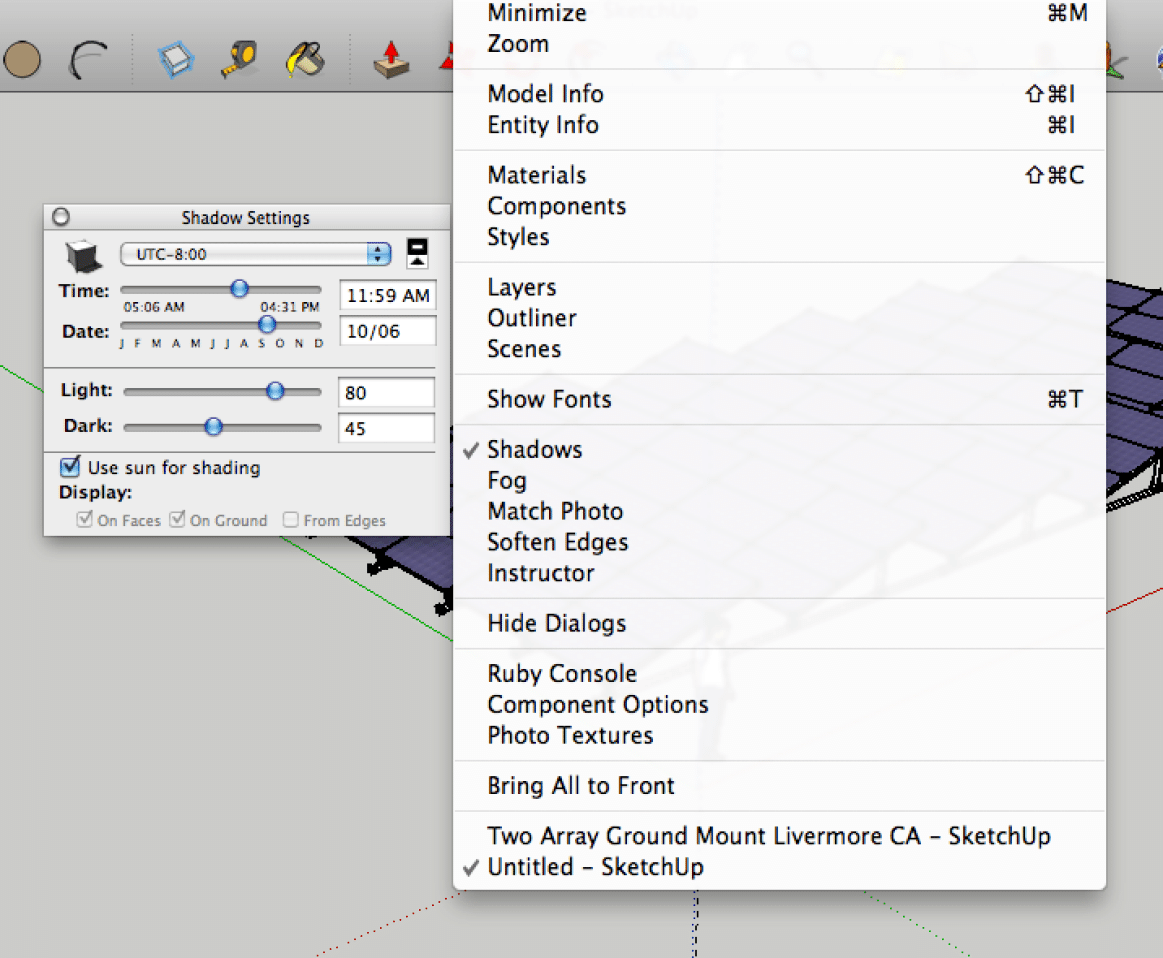Click the 11:59 AM time field
This screenshot has width=1163, height=958.
coord(388,294)
